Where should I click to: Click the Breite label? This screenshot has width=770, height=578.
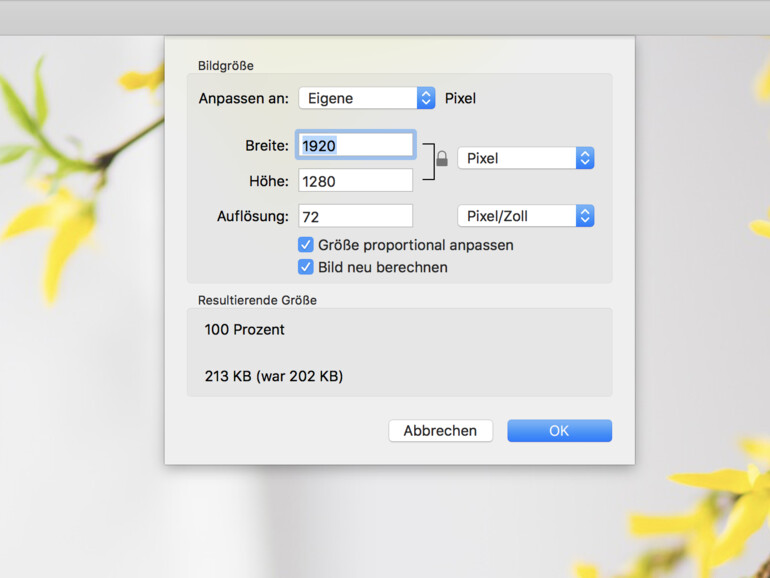(x=267, y=146)
